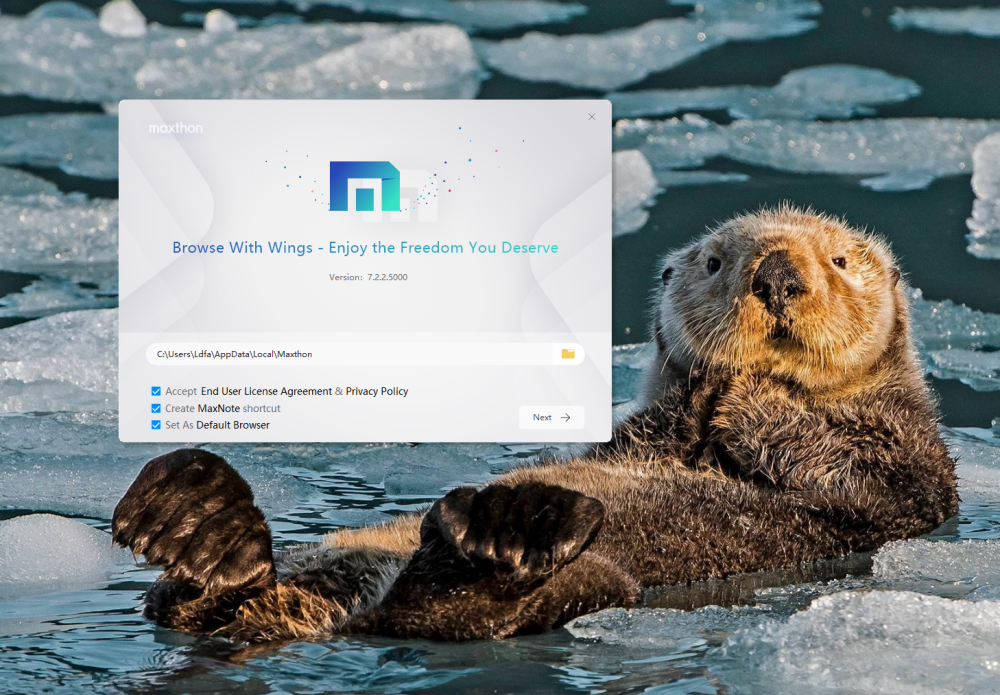Click the Accept label text
Viewport: 1000px width, 695px height.
(181, 391)
